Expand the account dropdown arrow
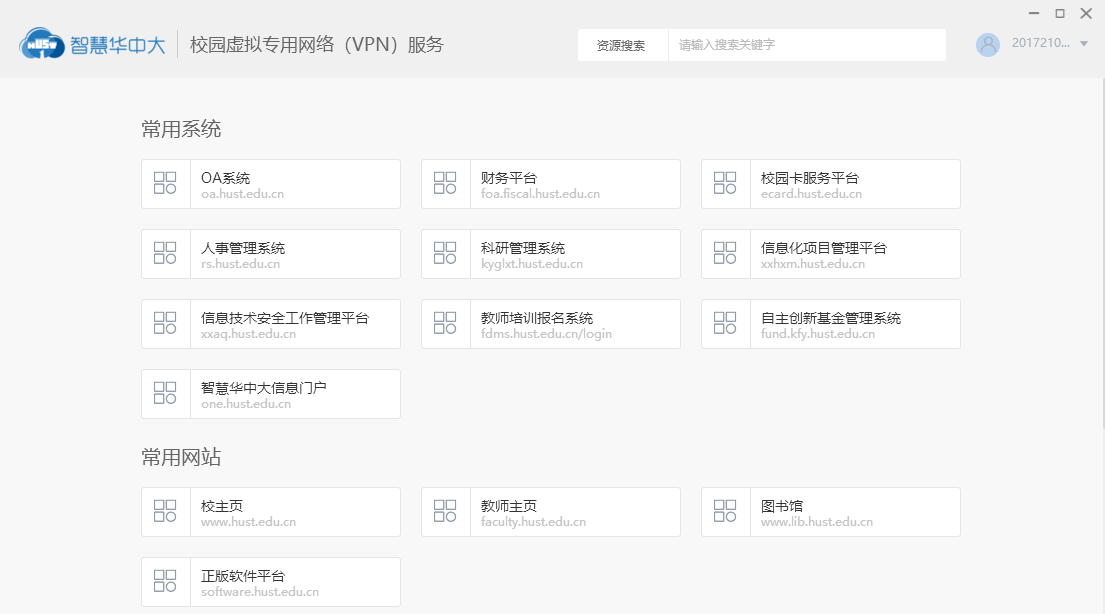 (x=1084, y=44)
